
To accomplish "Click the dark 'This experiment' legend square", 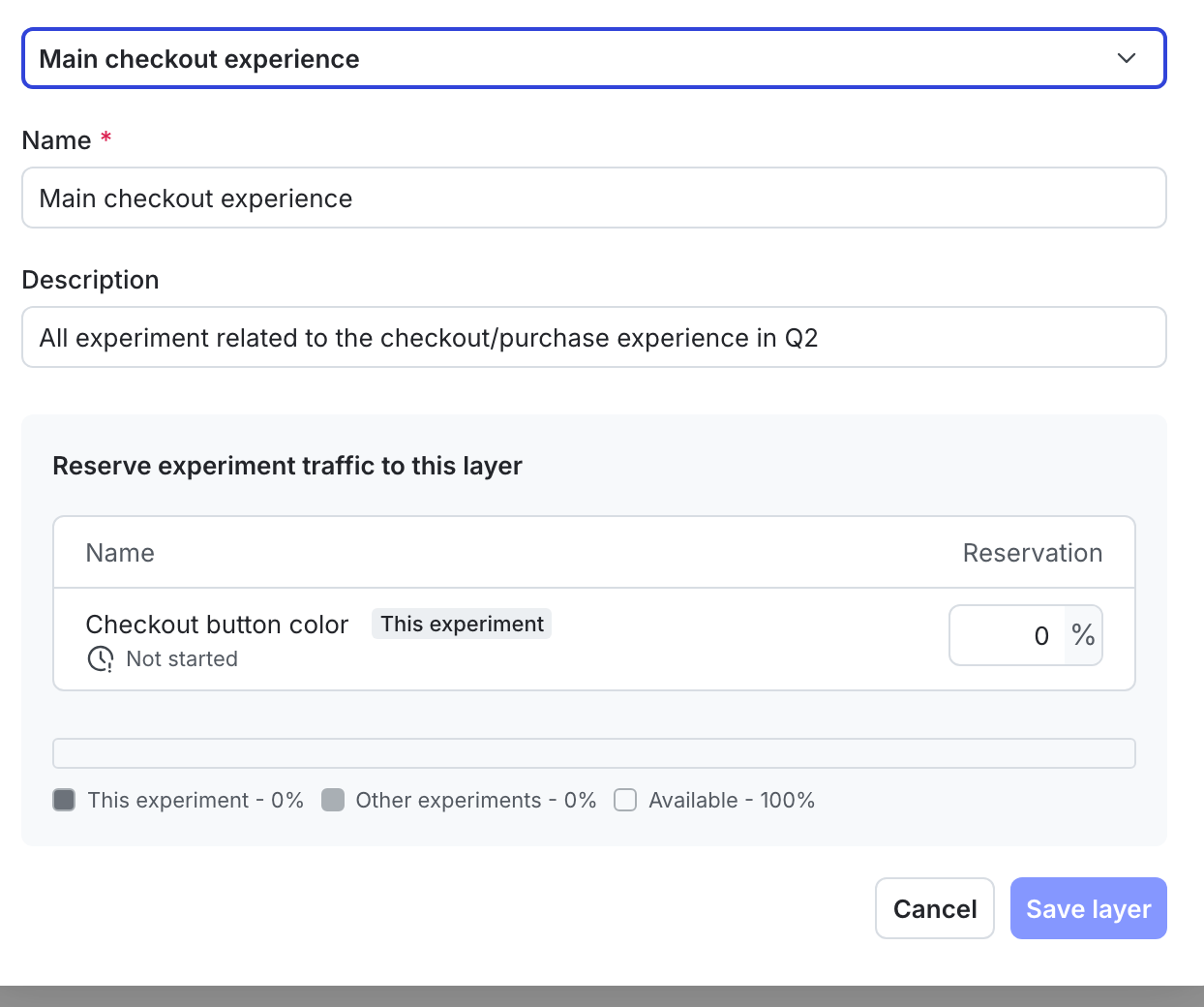I will (64, 800).
